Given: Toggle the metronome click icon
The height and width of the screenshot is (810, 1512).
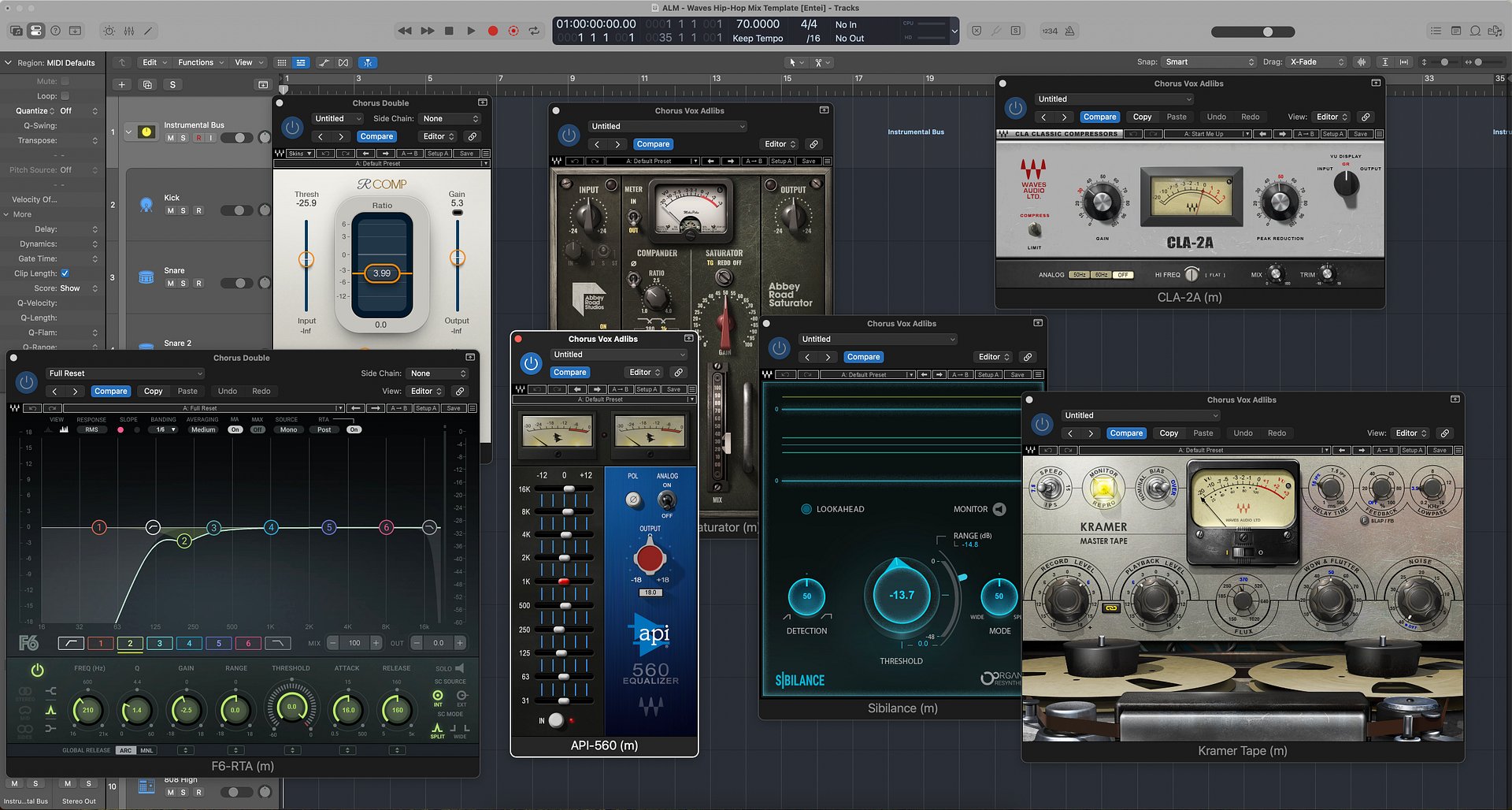Looking at the screenshot, I should [1069, 31].
